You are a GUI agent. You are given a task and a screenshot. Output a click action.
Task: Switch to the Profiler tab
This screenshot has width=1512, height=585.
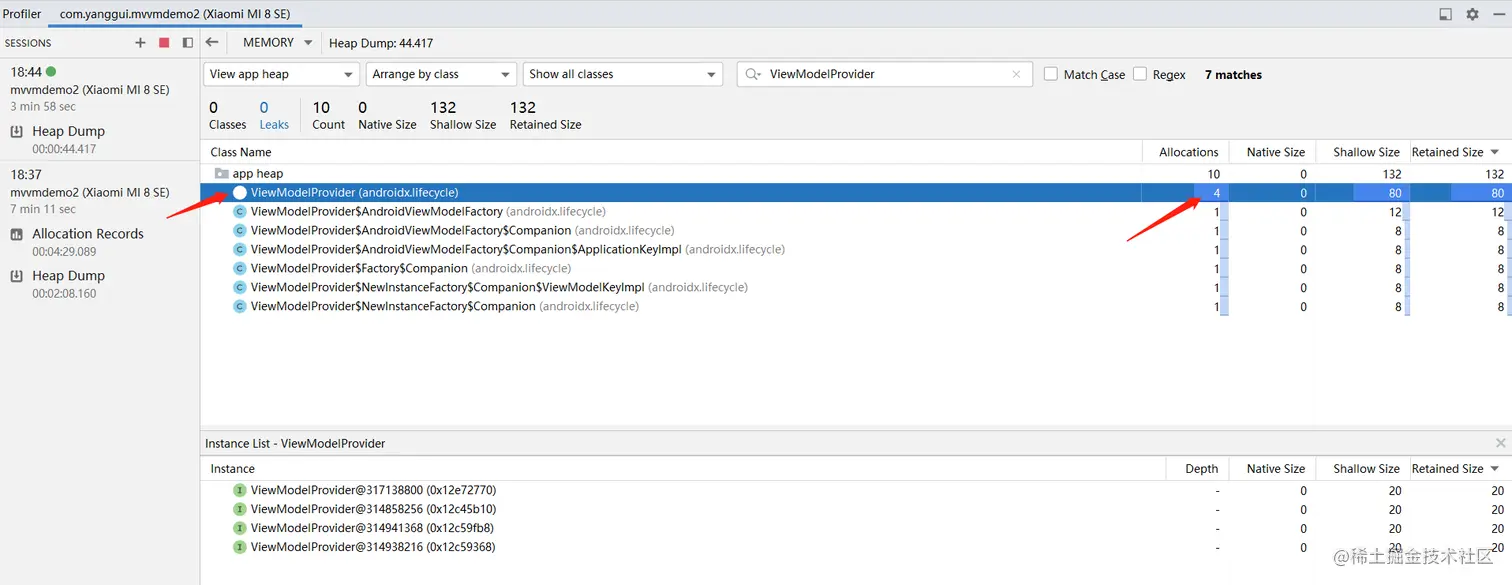pyautogui.click(x=22, y=14)
